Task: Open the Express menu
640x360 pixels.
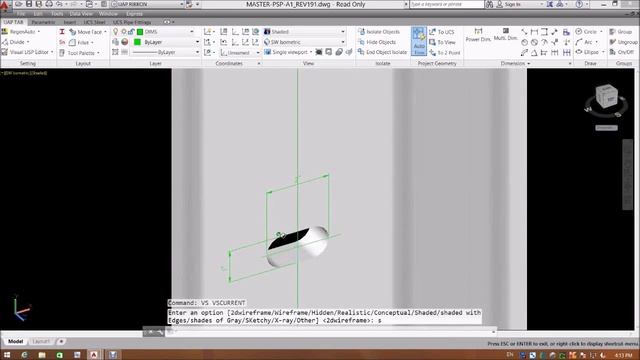Action: pyautogui.click(x=134, y=13)
